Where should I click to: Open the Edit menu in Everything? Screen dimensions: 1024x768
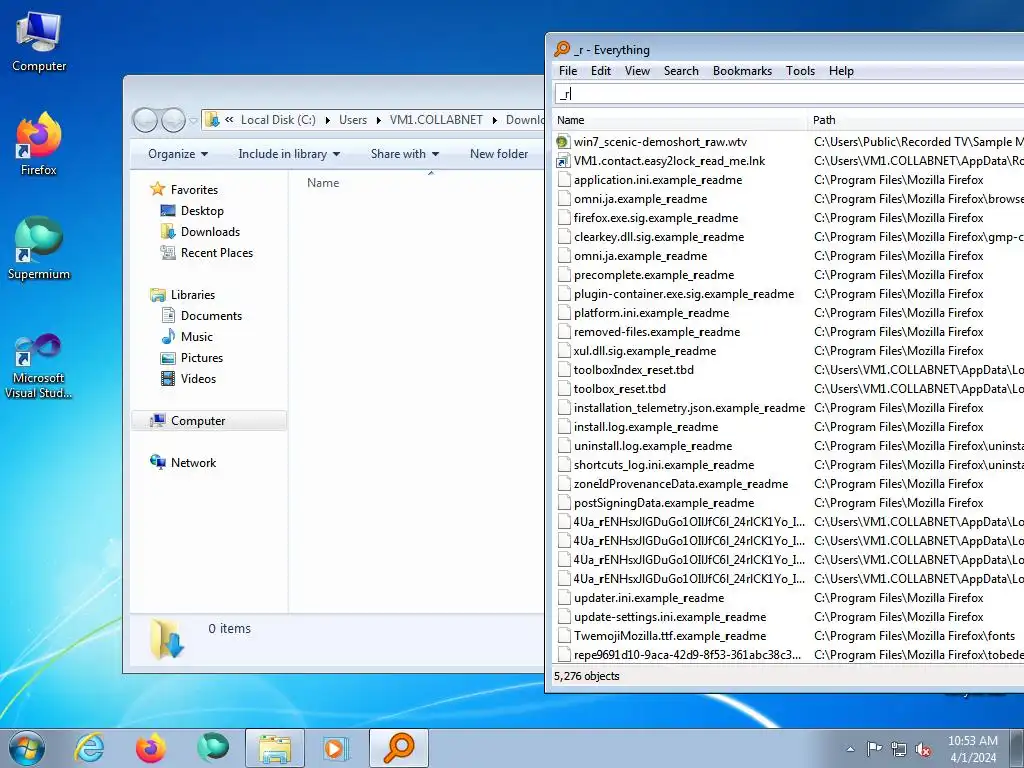pos(601,71)
